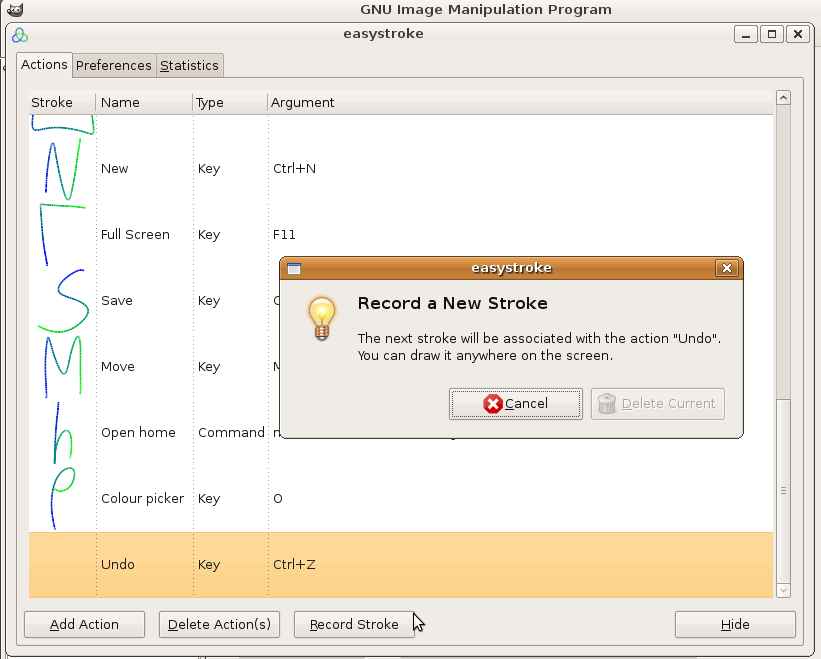Select the New action name
Screen dimensions: 821x659
tap(115, 169)
